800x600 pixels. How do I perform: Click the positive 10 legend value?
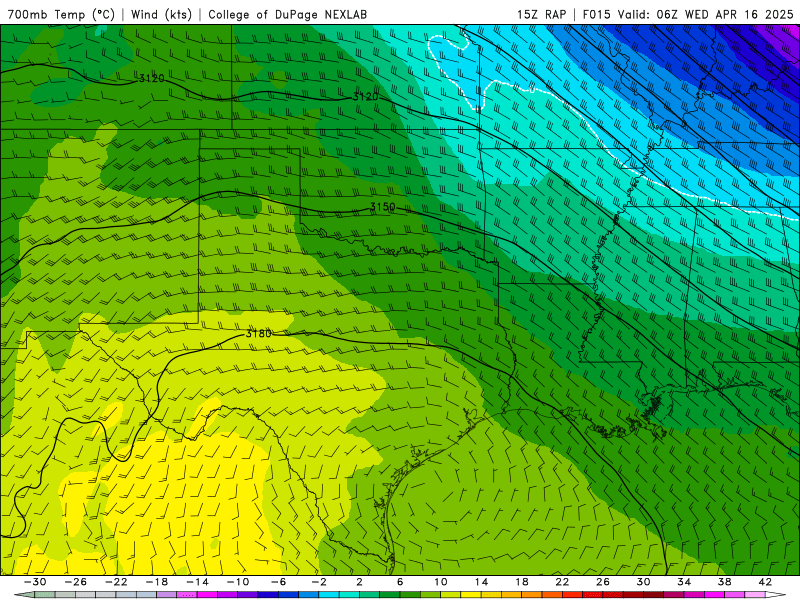441,582
